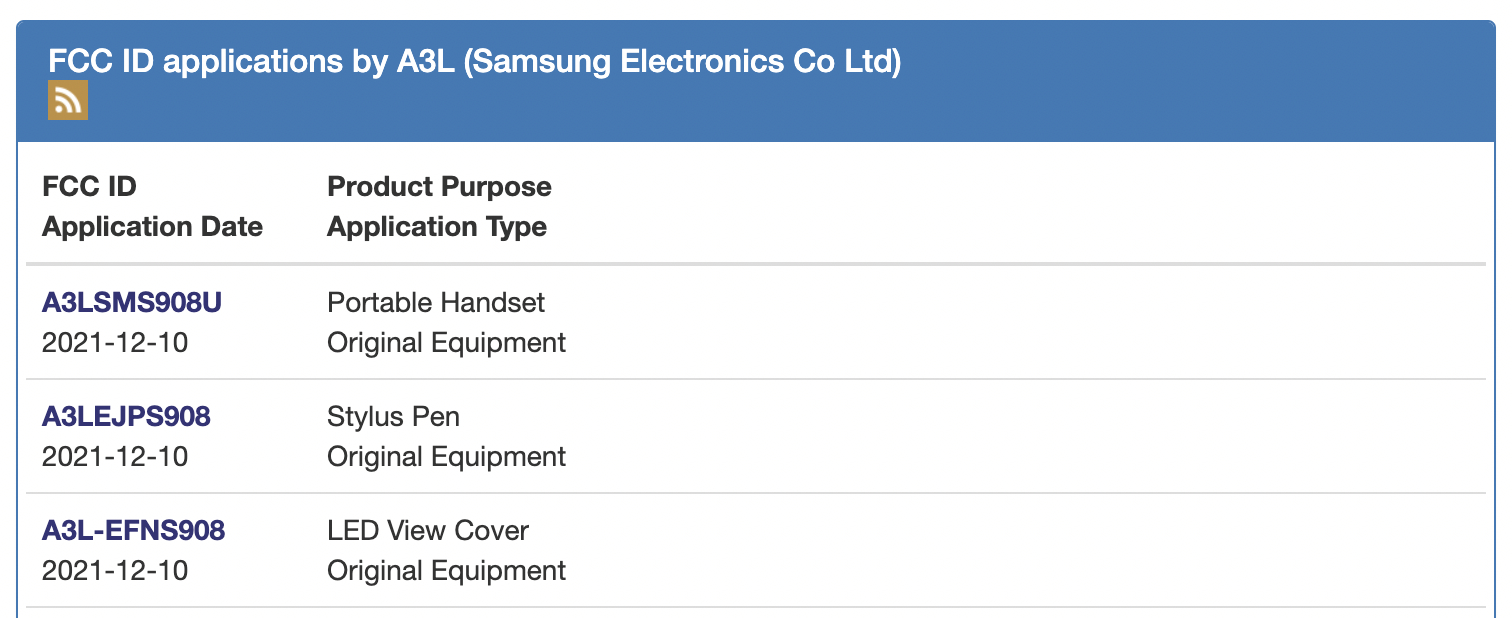
Task: Open the RSS feed icon
Action: coord(68,100)
